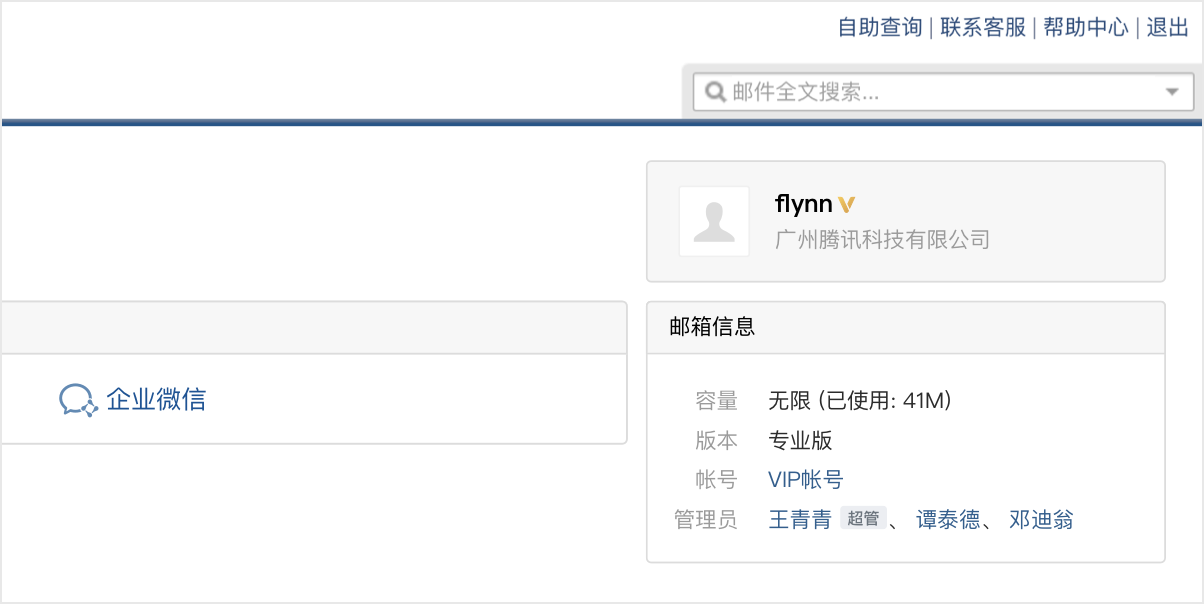Click the 企业微信 text link
1204x604 pixels.
click(157, 398)
